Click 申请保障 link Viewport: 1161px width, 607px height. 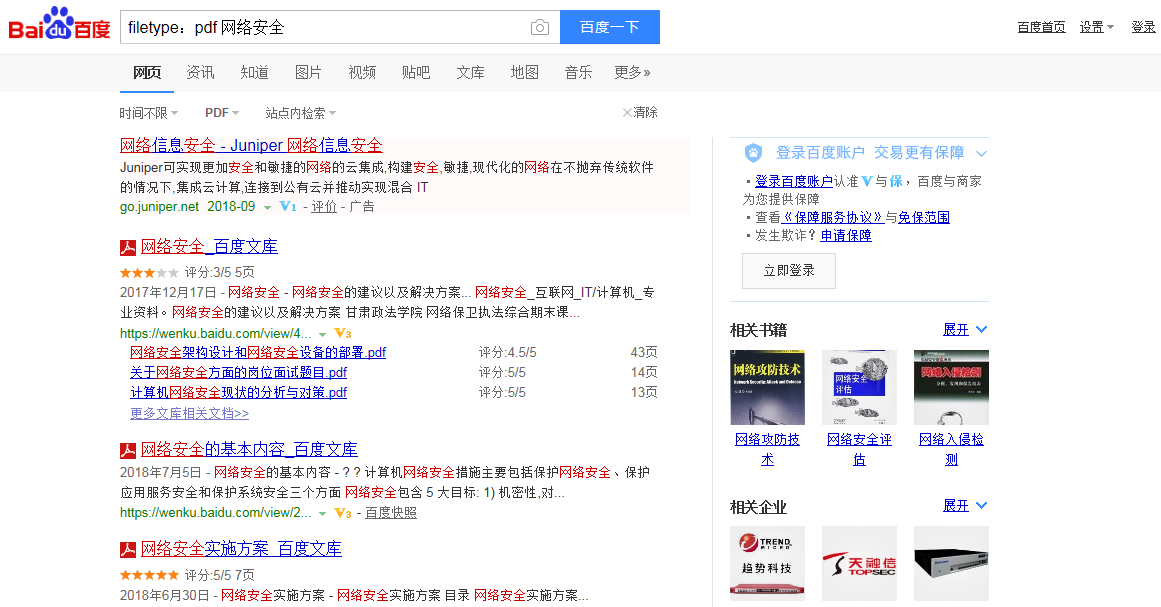coord(846,235)
